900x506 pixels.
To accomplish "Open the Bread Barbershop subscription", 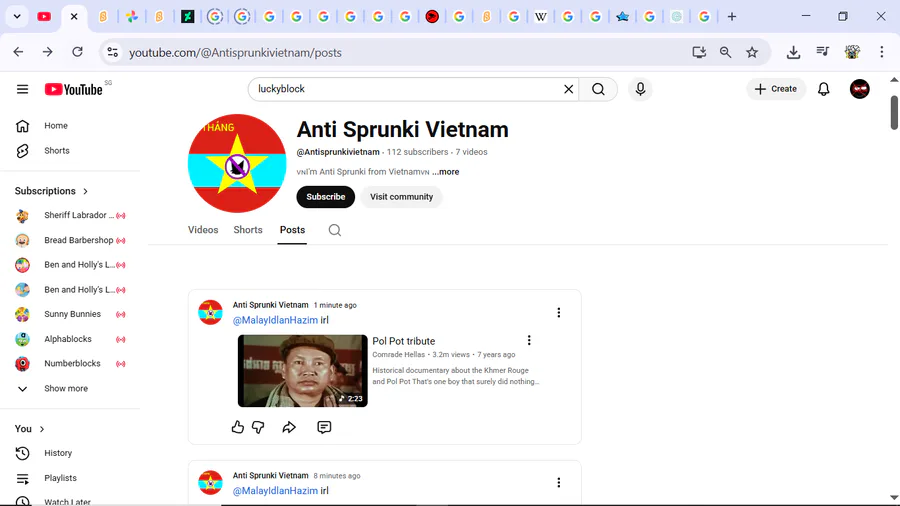I will tap(70, 240).
